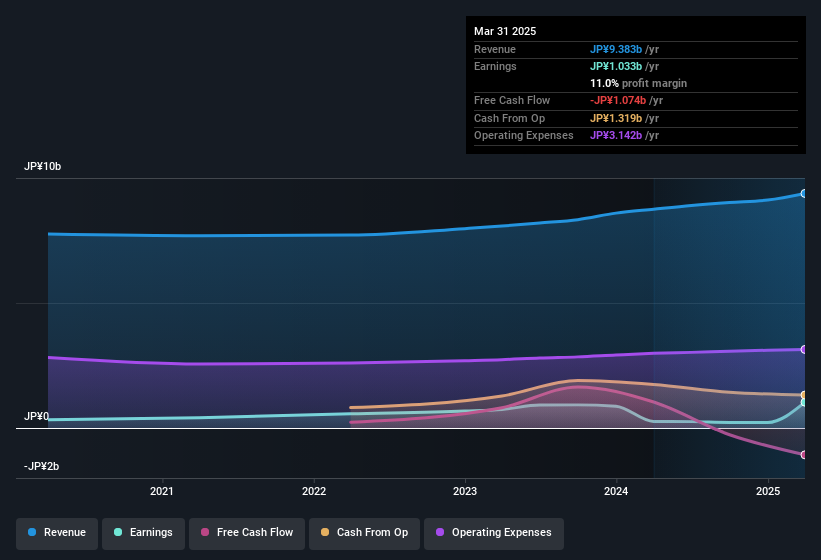Click the 11.0% profit margin text
Viewport: 821px width, 560px height.
[638, 83]
